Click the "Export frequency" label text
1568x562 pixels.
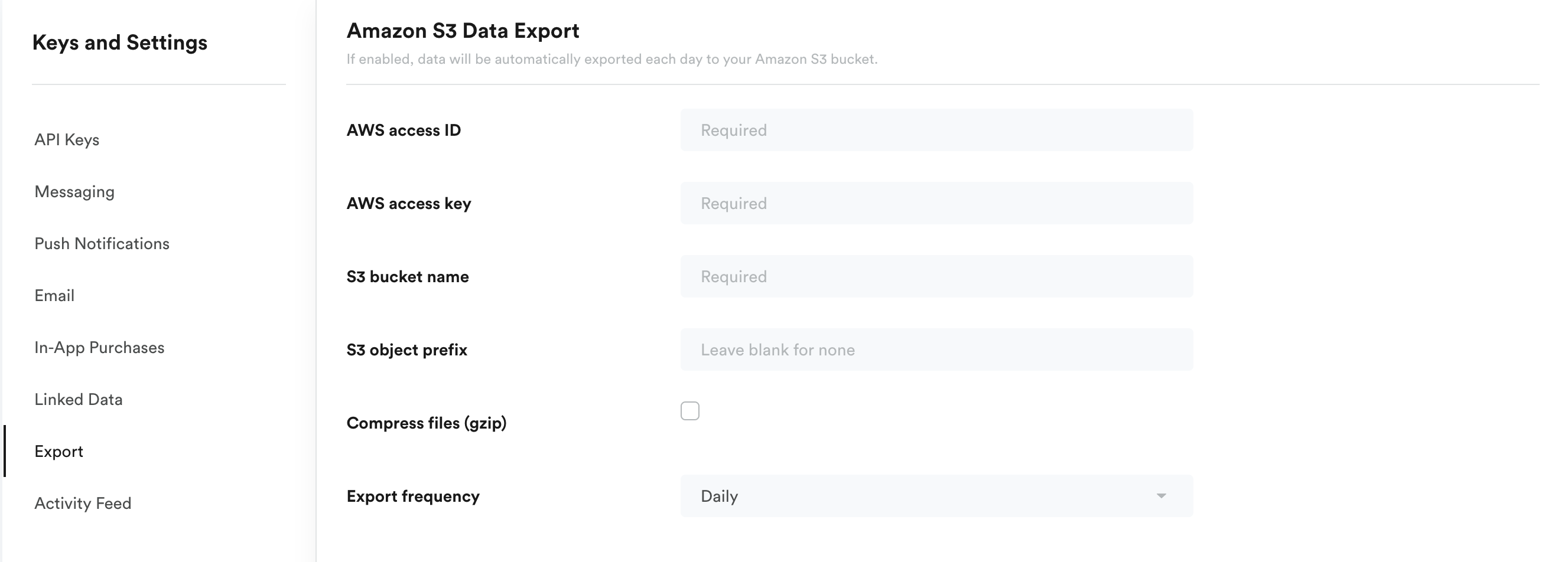[413, 496]
